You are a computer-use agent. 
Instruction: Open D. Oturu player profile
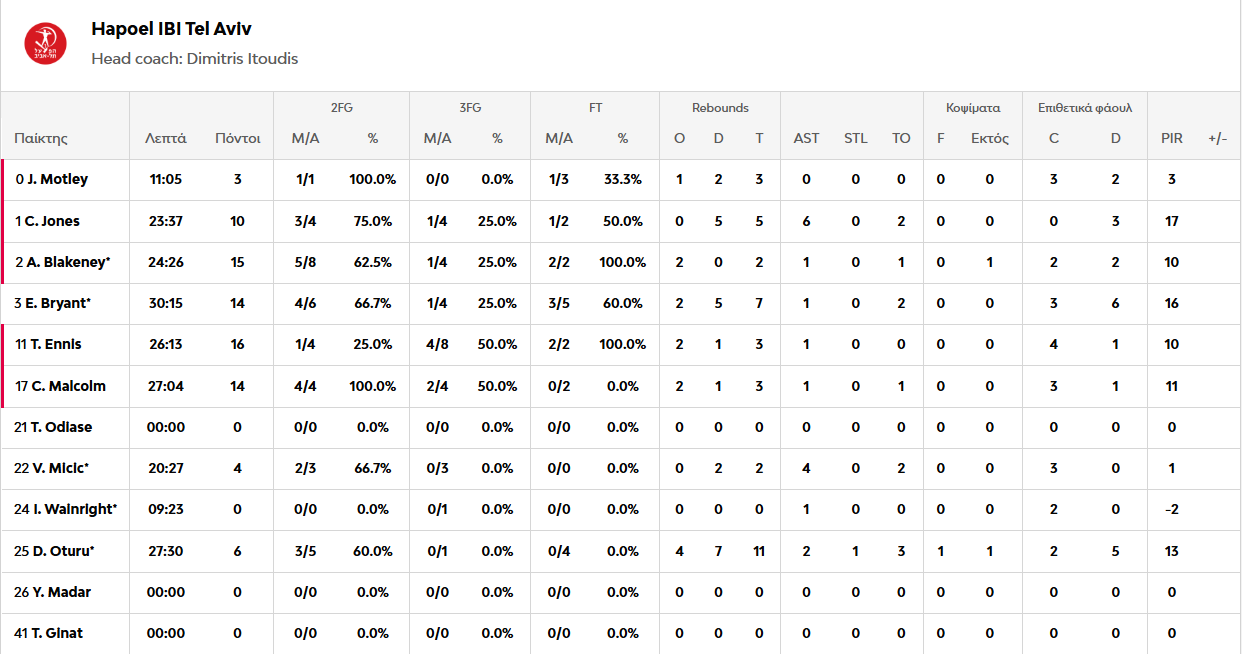(x=61, y=551)
